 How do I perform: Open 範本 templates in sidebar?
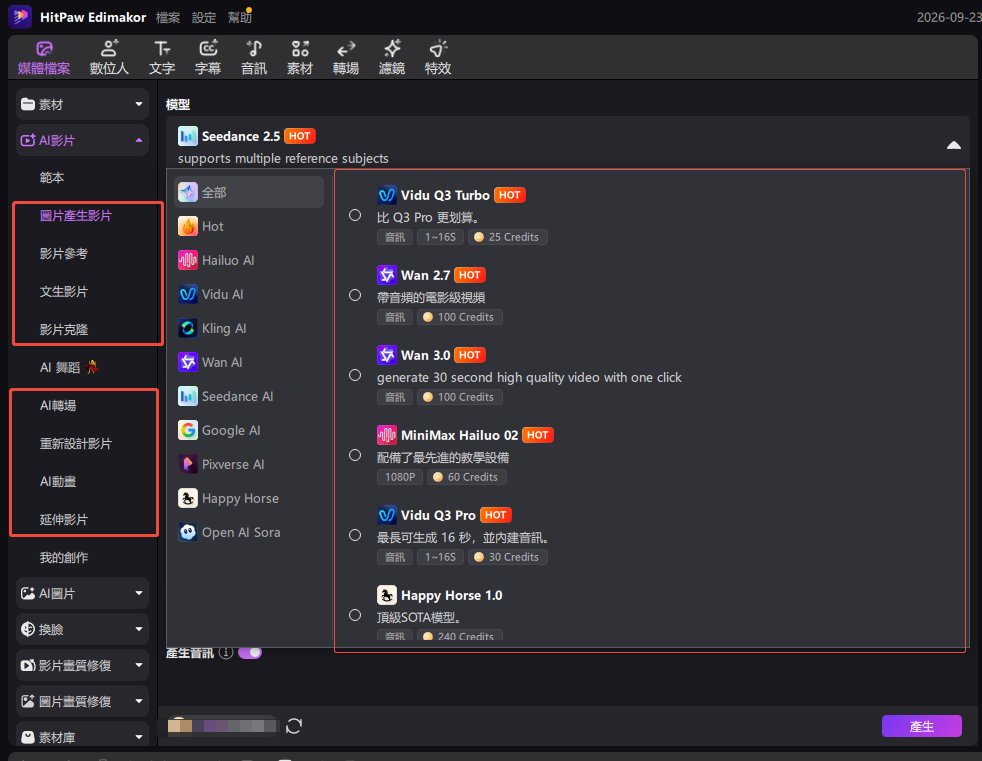pos(52,178)
